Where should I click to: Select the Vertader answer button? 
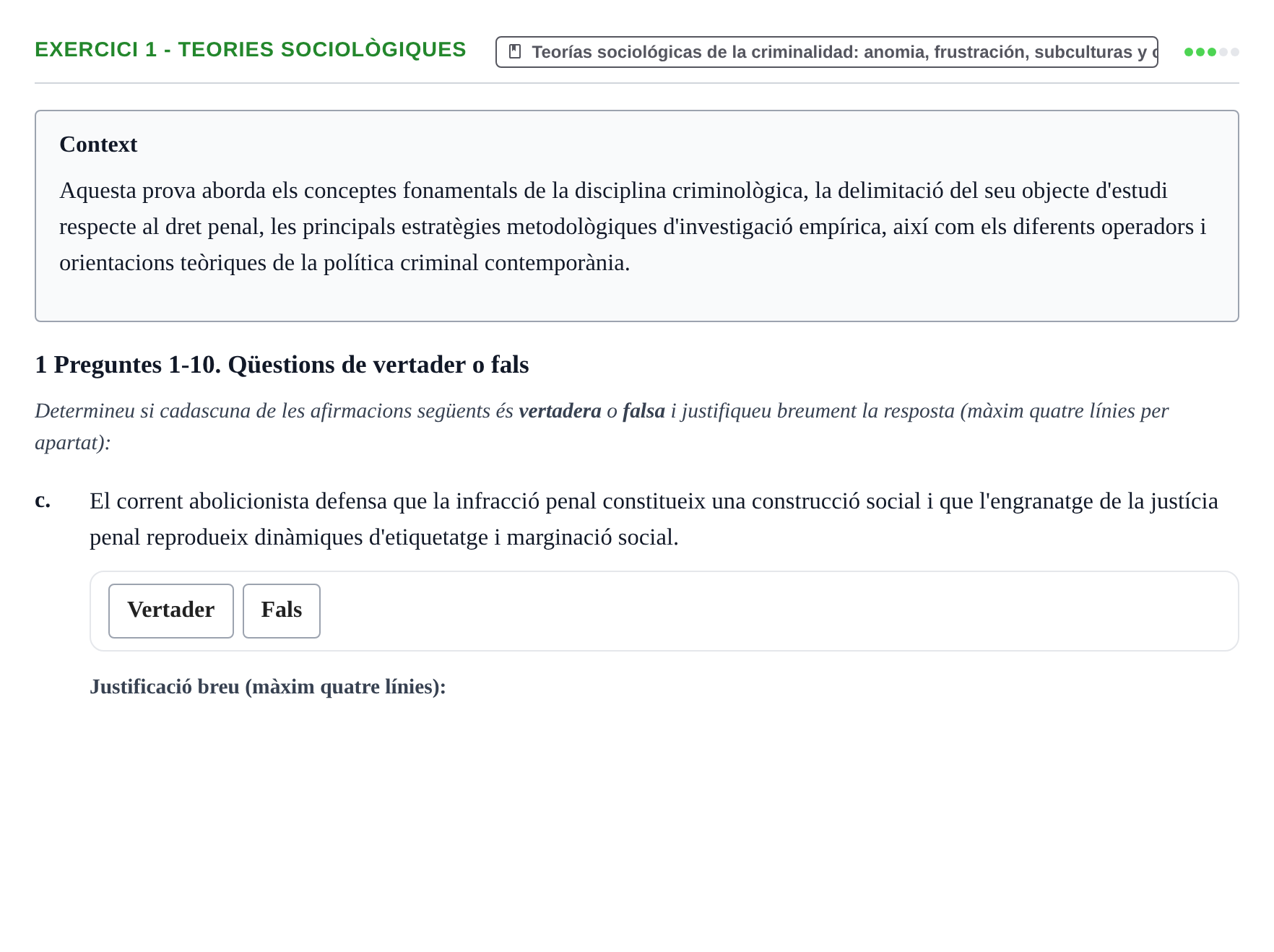tap(171, 611)
